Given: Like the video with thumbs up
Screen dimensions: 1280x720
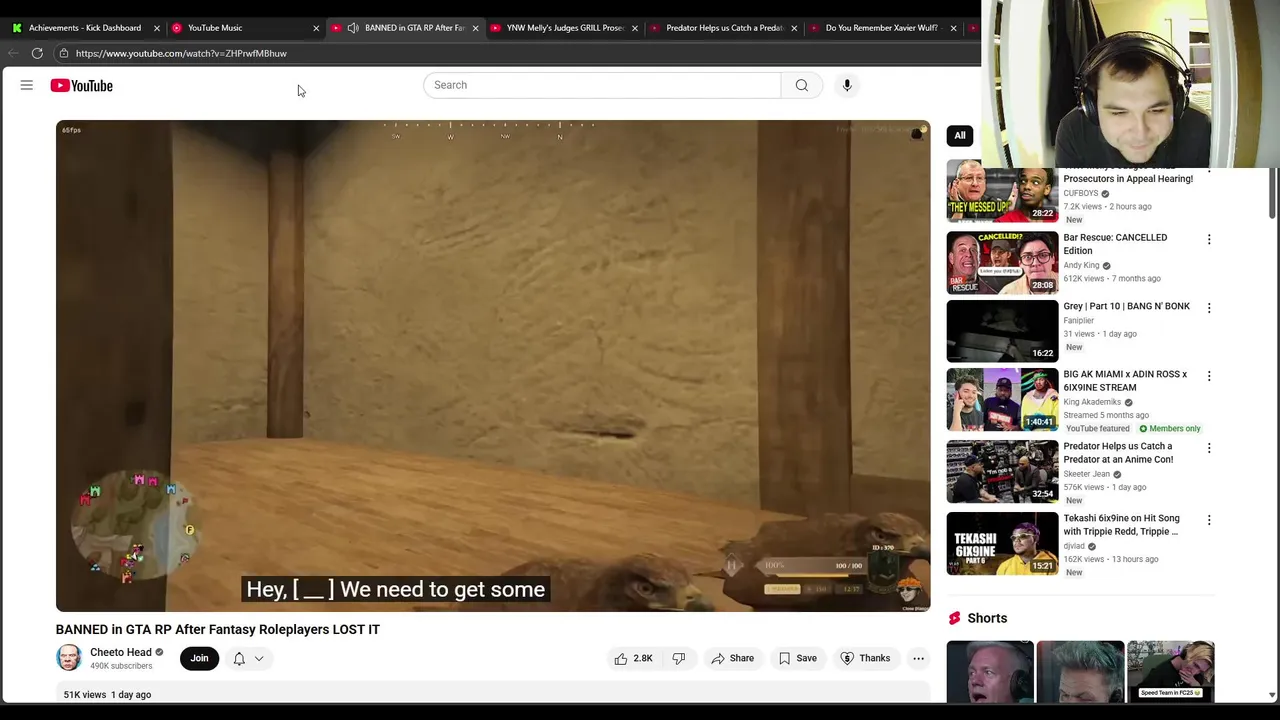Looking at the screenshot, I should pyautogui.click(x=633, y=658).
